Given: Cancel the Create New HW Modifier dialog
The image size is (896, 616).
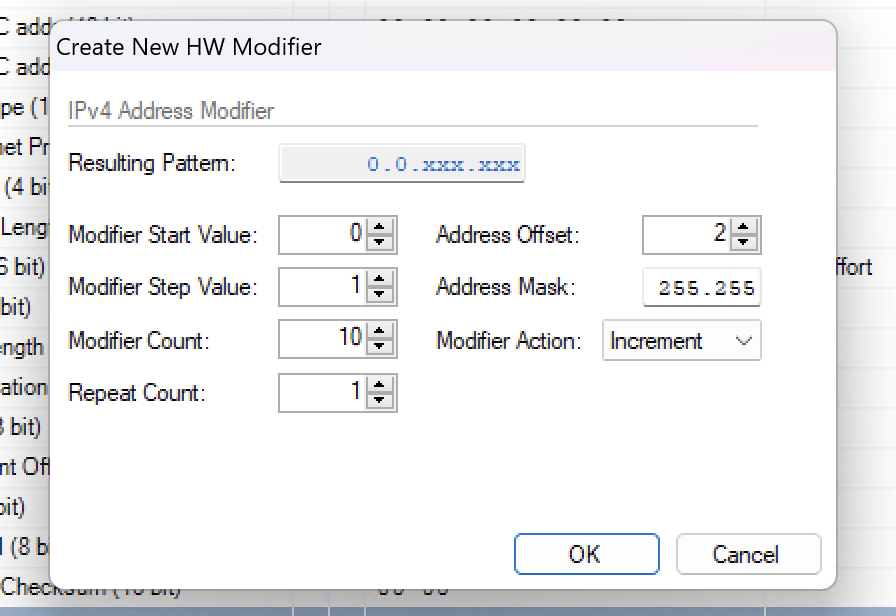Looking at the screenshot, I should (748, 554).
